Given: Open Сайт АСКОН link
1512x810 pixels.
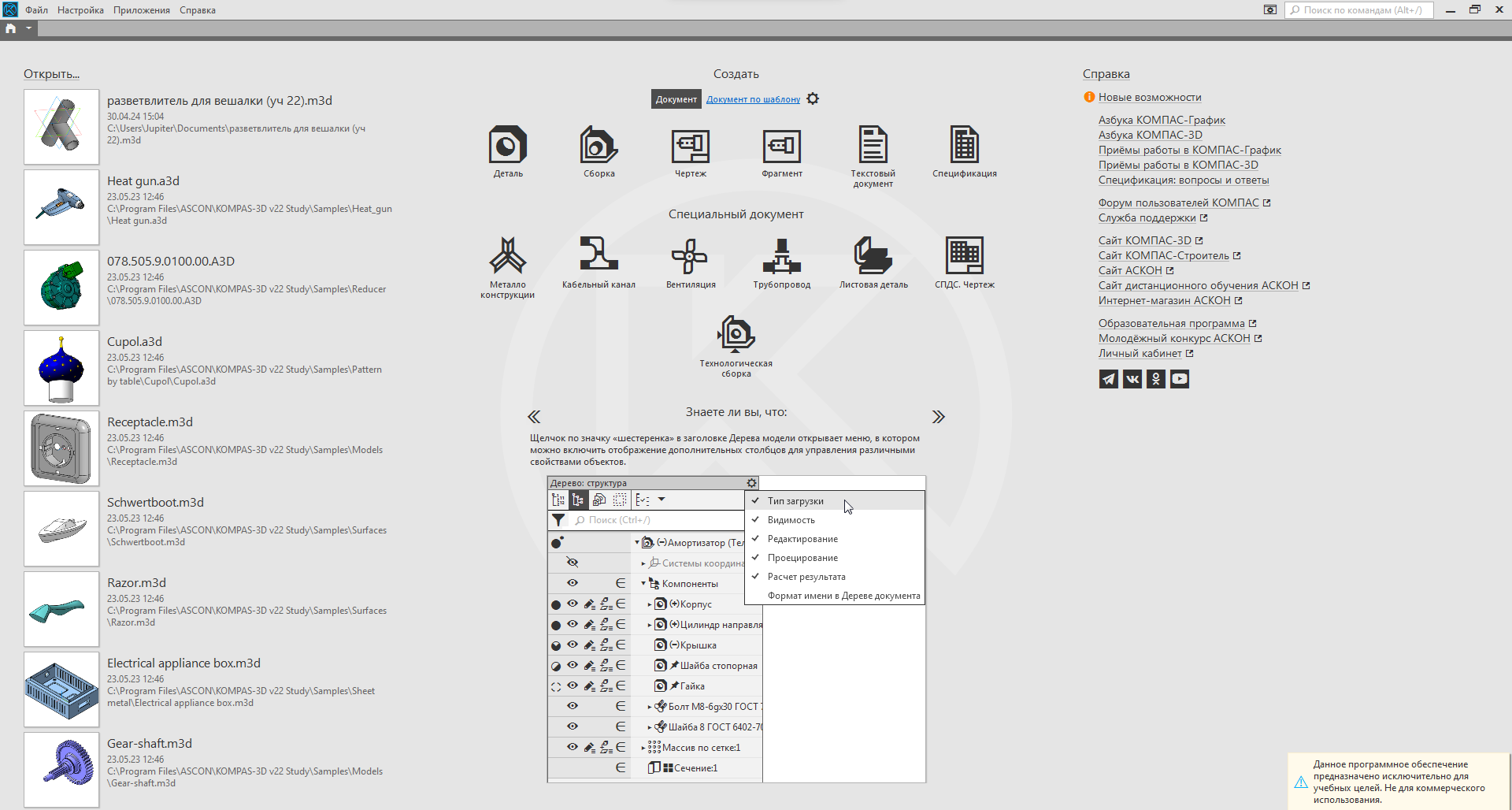Looking at the screenshot, I should pos(1130,271).
